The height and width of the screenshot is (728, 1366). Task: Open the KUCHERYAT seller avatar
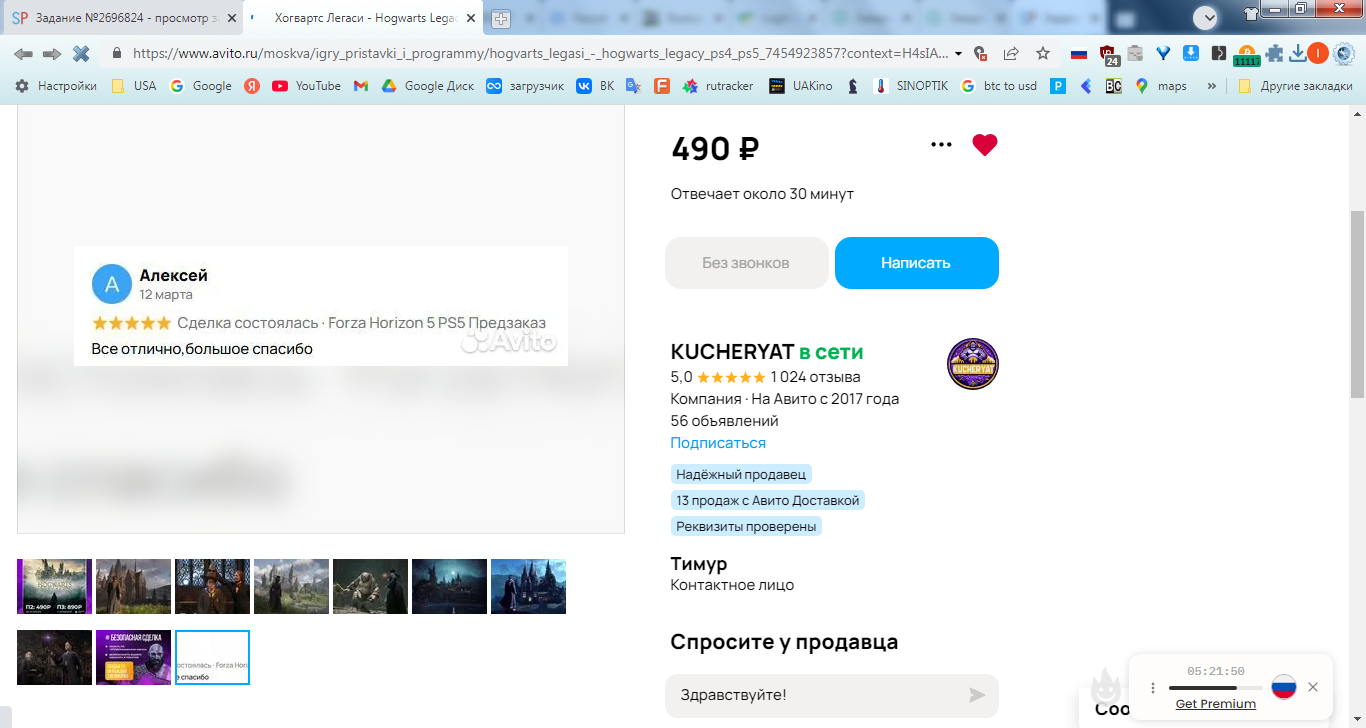coord(973,364)
